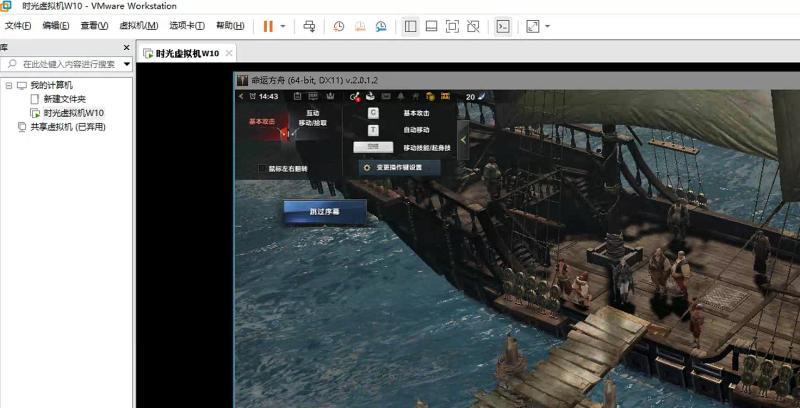Screen dimensions: 800x408
Task: Toggle Unity mode icon
Action: tap(473, 27)
